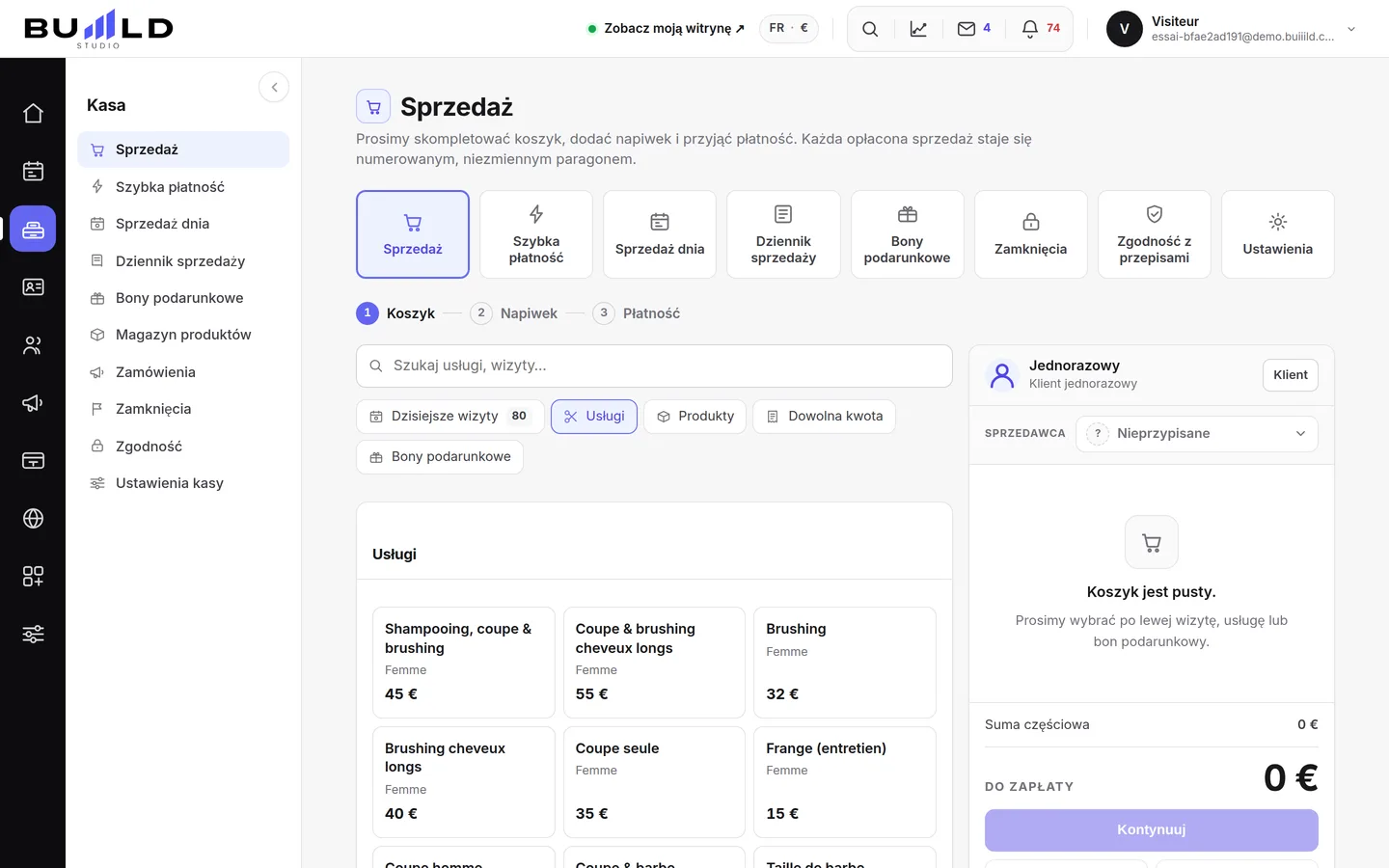Select the Sprzedaż dnia card tab
Screen dimensions: 1389x868
[x=660, y=234]
